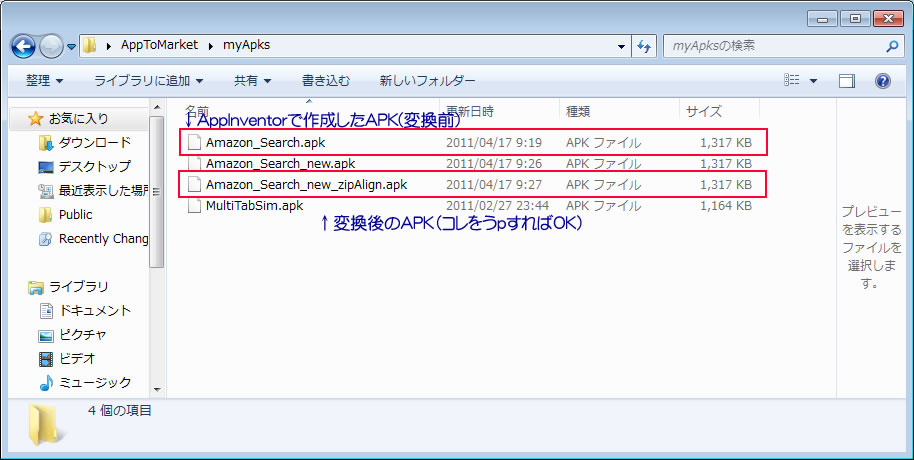This screenshot has height=460, width=914.
Task: Open the 共有 menu
Action: (252, 80)
